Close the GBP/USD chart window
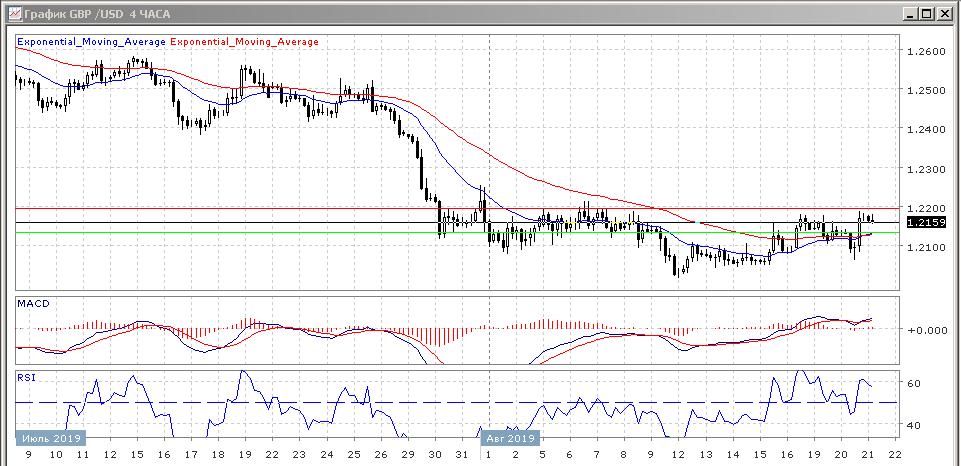 coord(943,14)
